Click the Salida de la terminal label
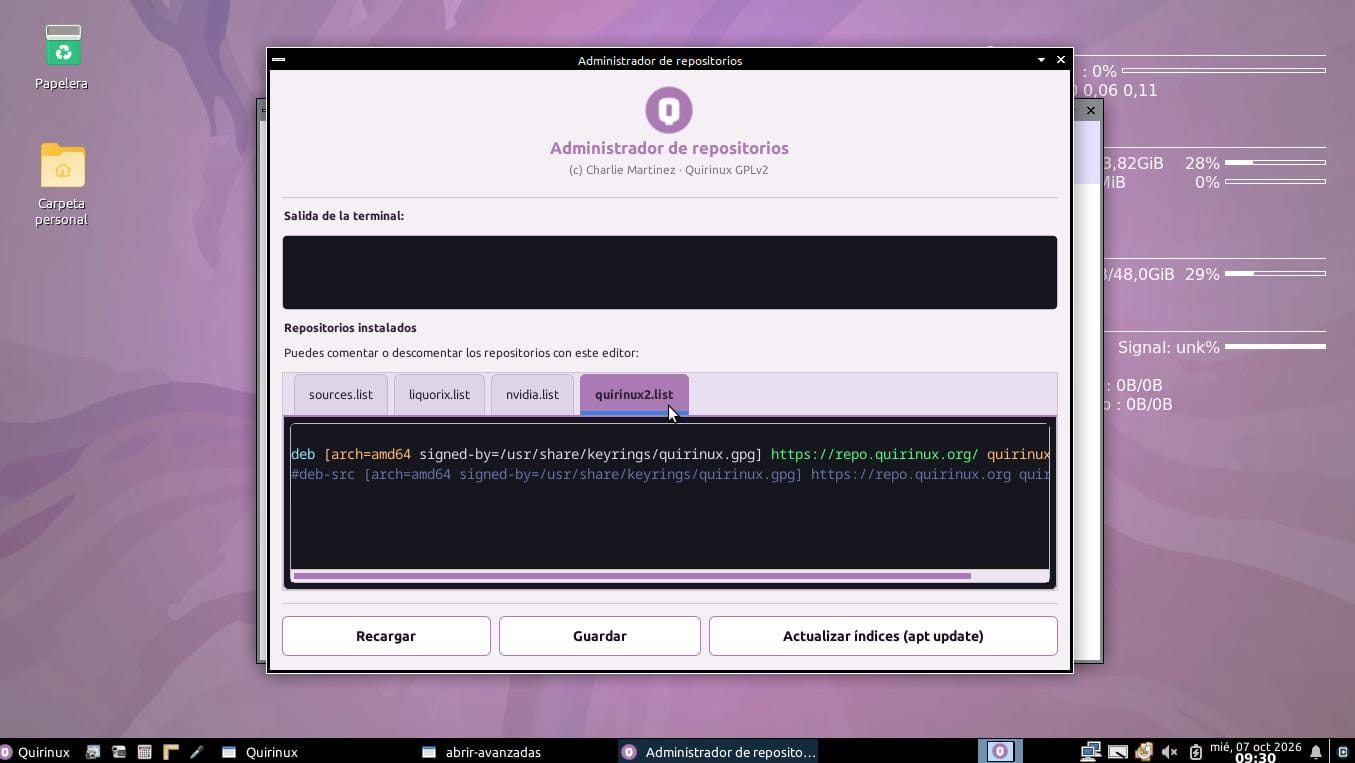Viewport: 1355px width, 763px height. tap(344, 216)
